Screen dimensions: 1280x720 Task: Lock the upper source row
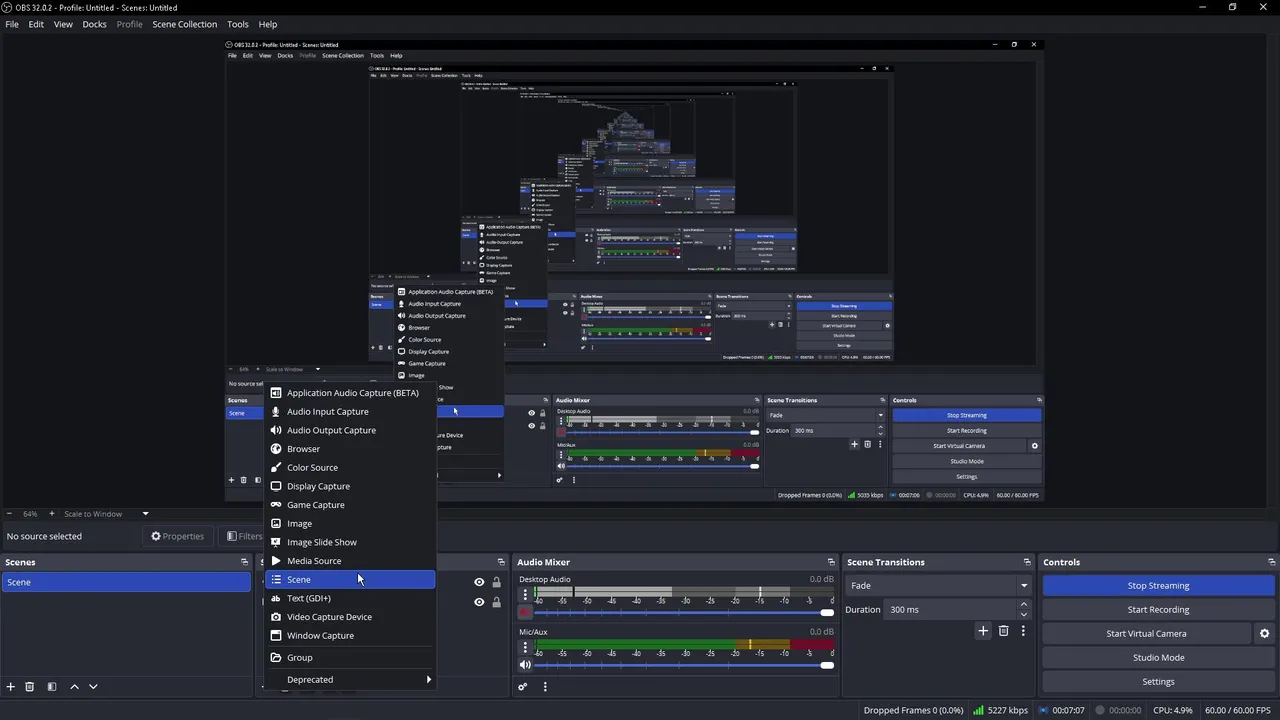[x=496, y=582]
